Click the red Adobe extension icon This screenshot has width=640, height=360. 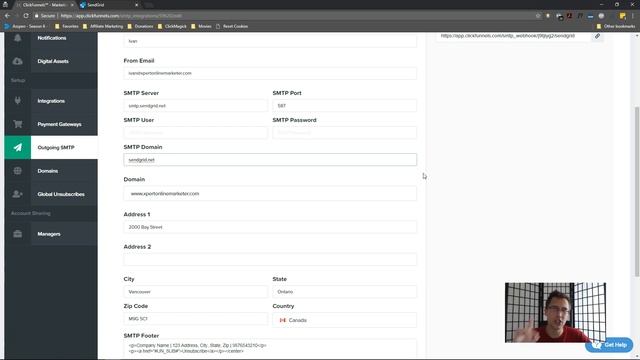pyautogui.click(x=569, y=16)
